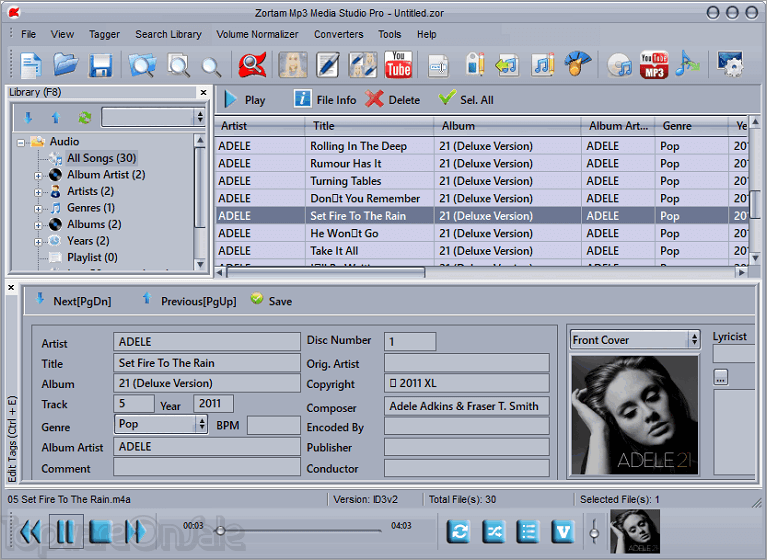Save library with the floppy disk icon

100,66
